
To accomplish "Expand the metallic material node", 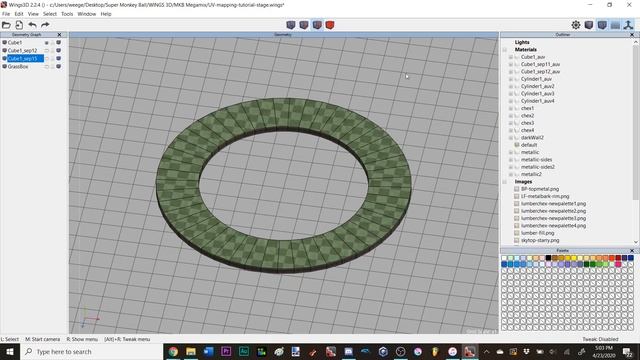I will [511, 152].
